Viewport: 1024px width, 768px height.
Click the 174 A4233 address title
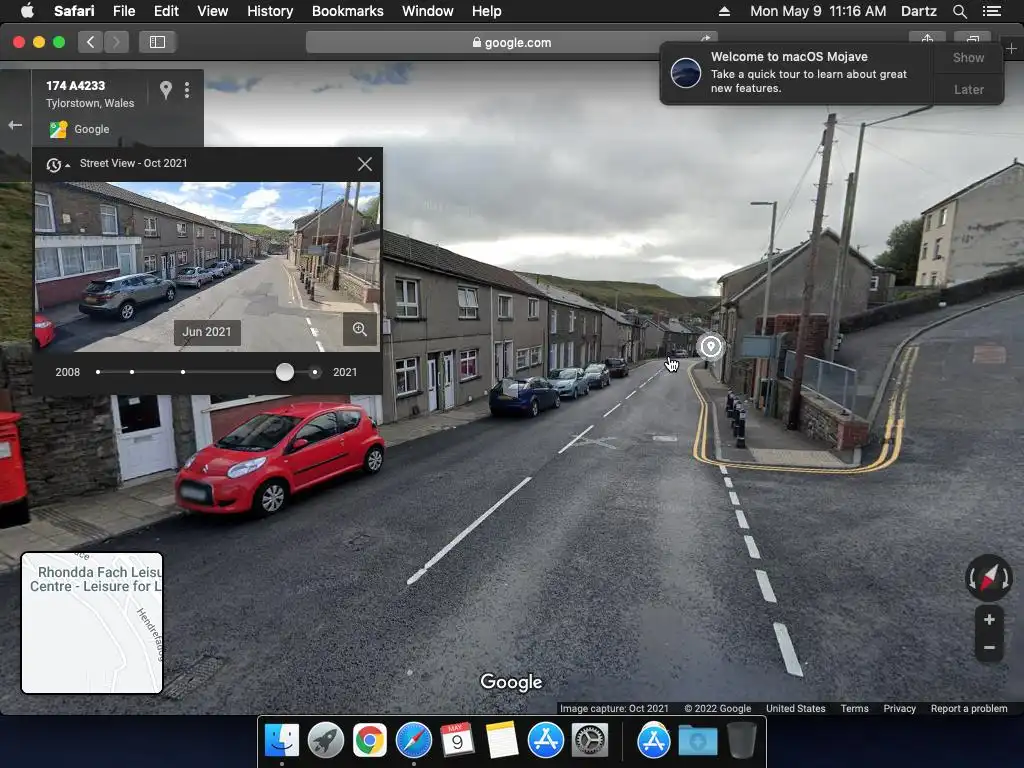75,86
